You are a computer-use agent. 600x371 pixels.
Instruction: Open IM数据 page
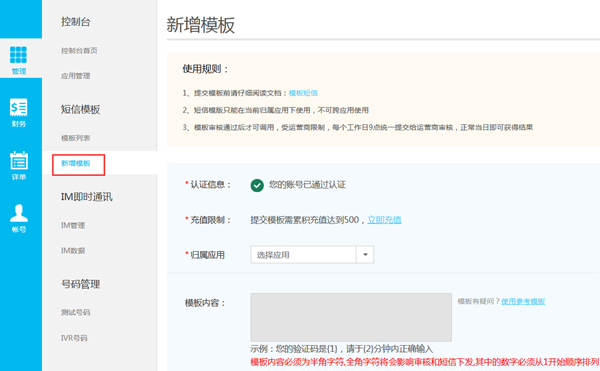73,251
